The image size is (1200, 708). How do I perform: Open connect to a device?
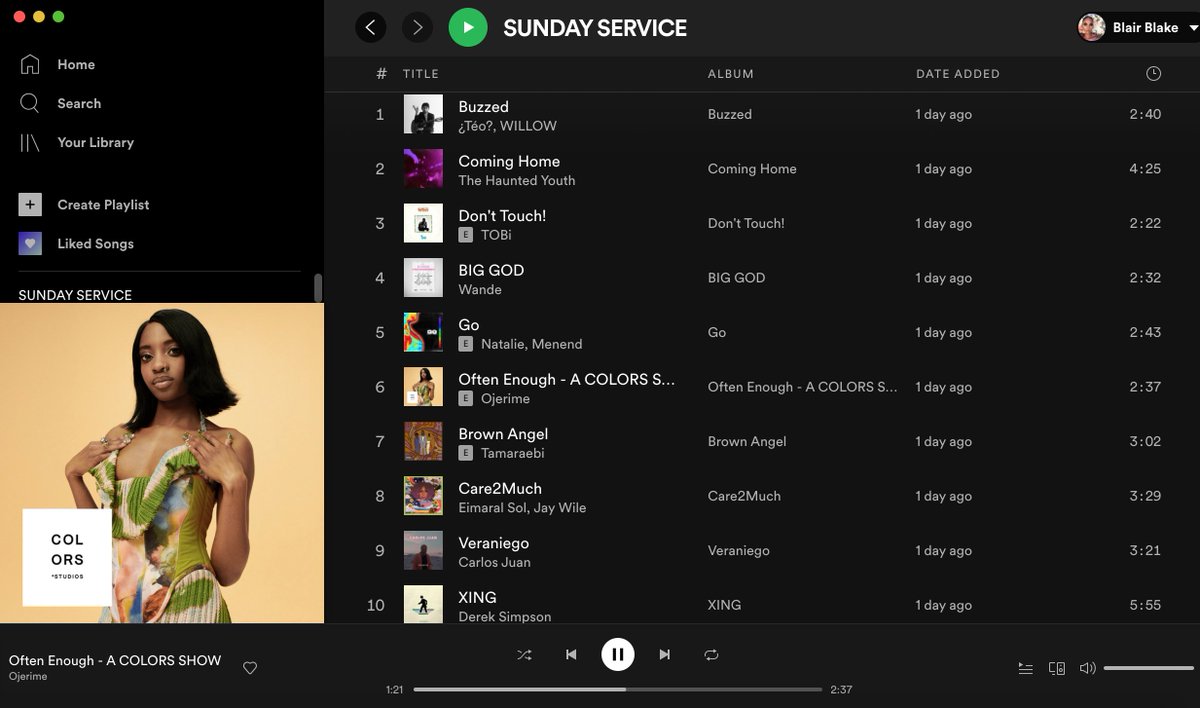point(1056,668)
